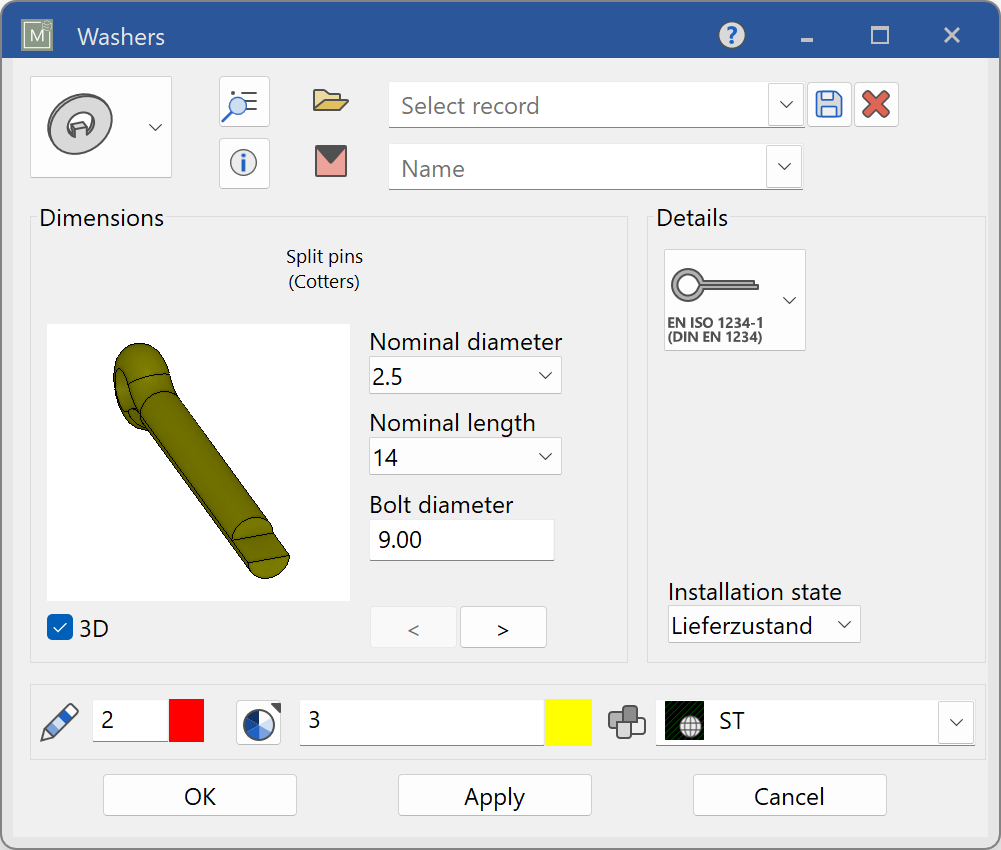Image resolution: width=1001 pixels, height=850 pixels.
Task: Click the layer pie chart icon
Action: pyautogui.click(x=259, y=721)
